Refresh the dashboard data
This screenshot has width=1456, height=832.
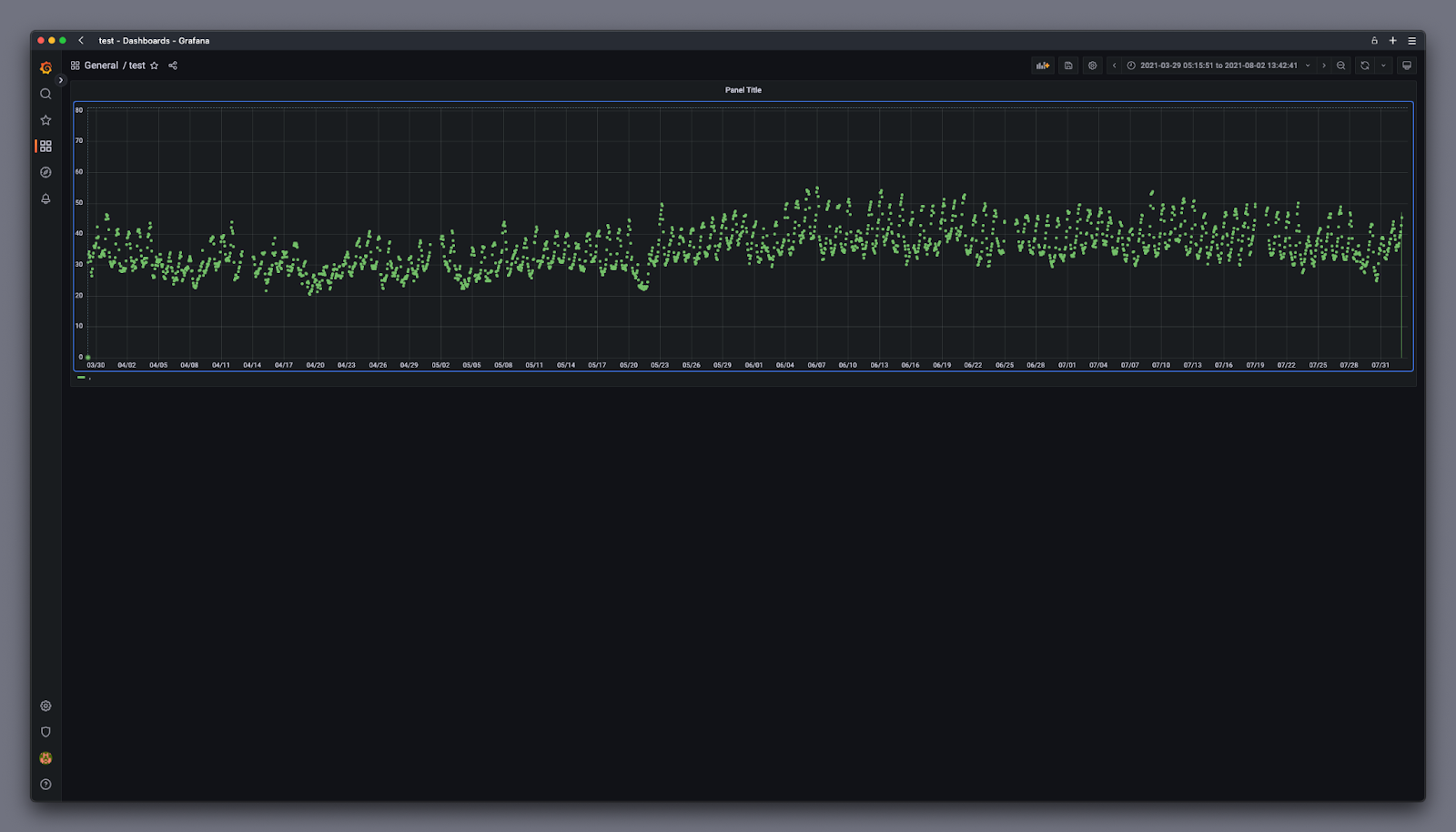[1364, 66]
